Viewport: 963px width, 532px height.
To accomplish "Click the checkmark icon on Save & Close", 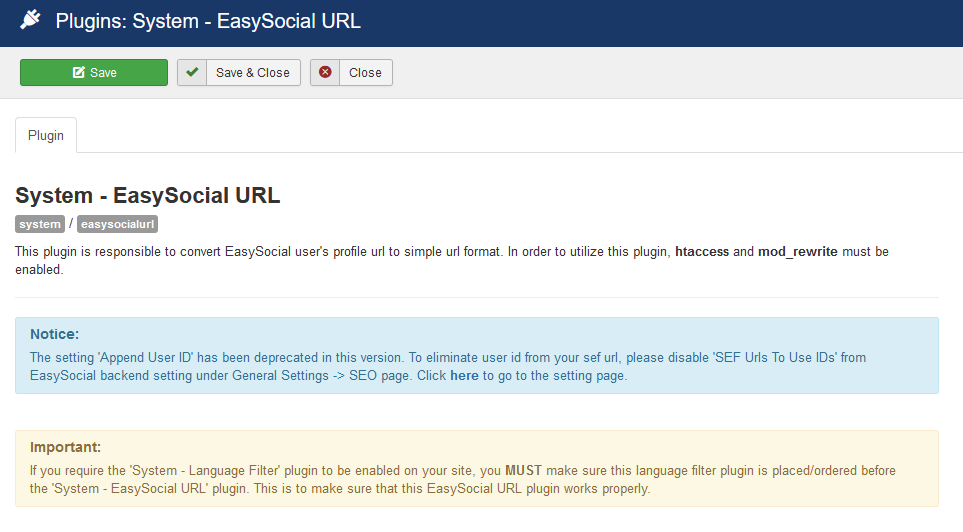I will 192,72.
